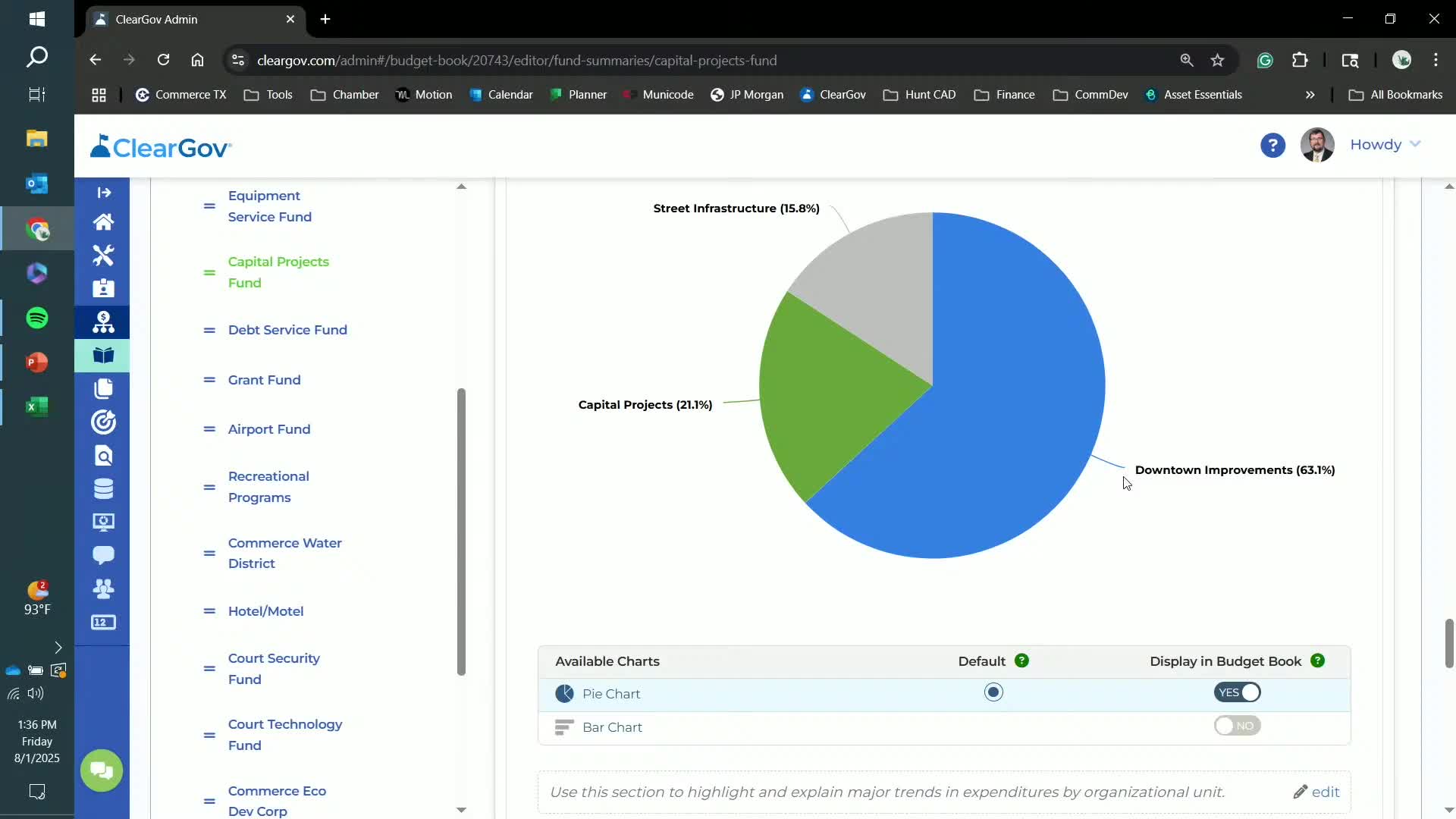Click the blue help question mark icon

1272,145
